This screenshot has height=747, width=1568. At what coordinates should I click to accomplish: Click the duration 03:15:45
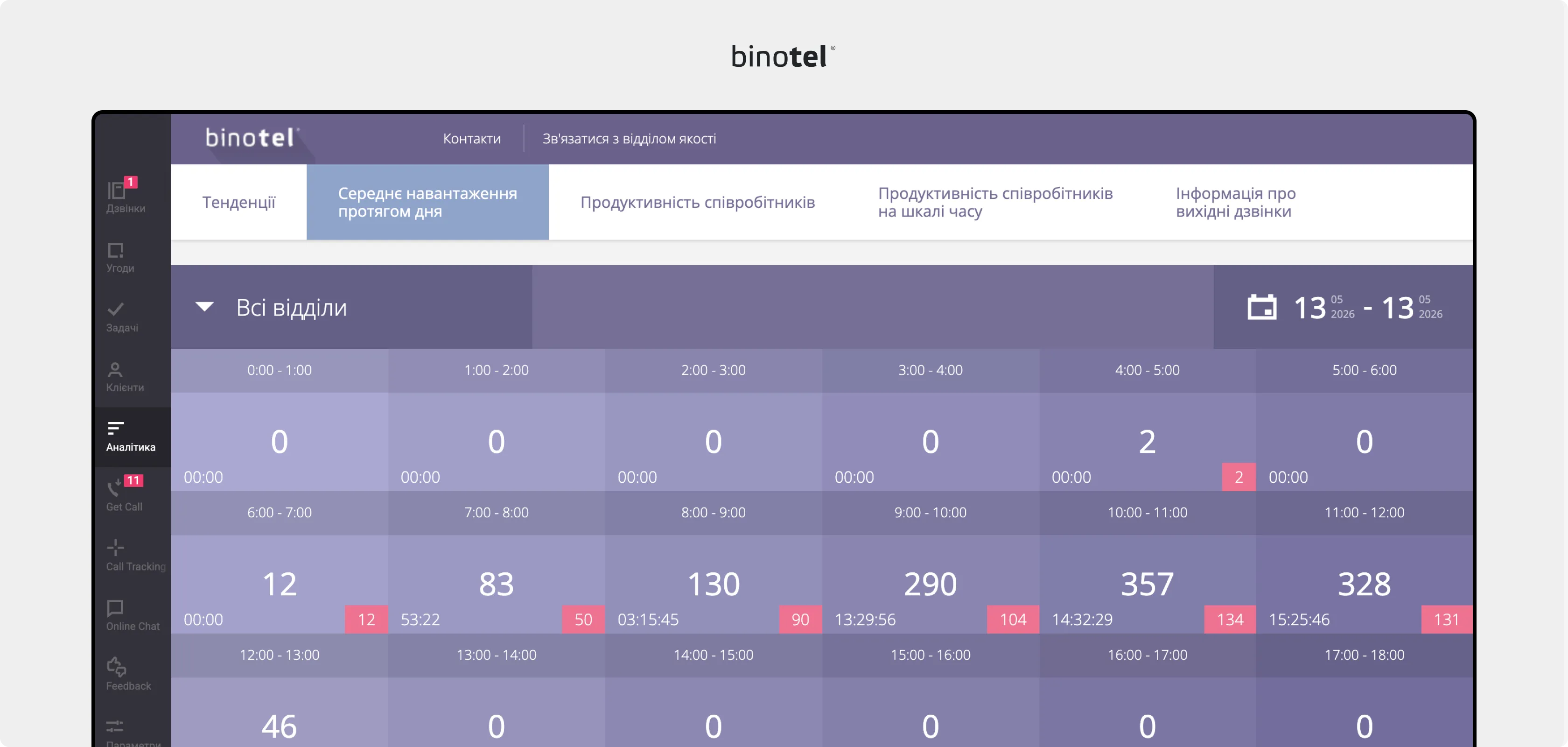coord(648,620)
